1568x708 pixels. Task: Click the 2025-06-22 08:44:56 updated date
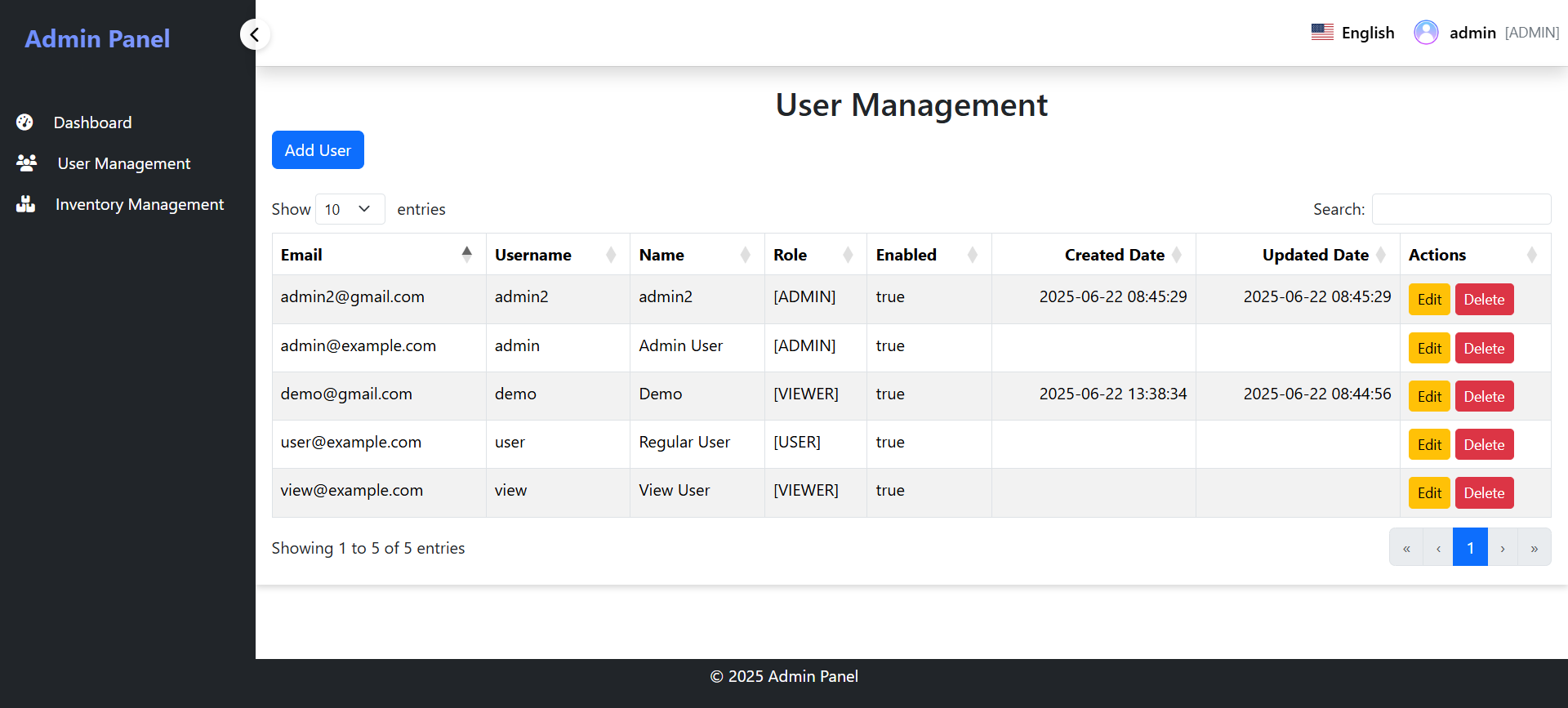[x=1316, y=394]
